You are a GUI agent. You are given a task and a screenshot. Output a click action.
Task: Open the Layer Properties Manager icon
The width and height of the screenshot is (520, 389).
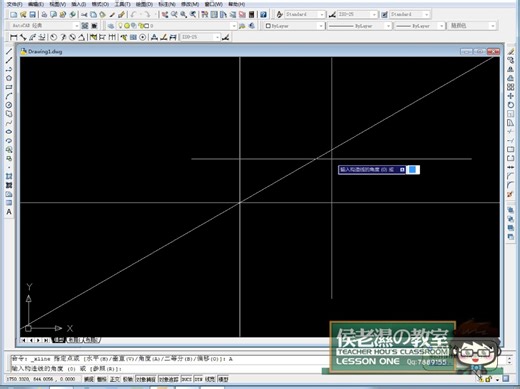point(110,26)
